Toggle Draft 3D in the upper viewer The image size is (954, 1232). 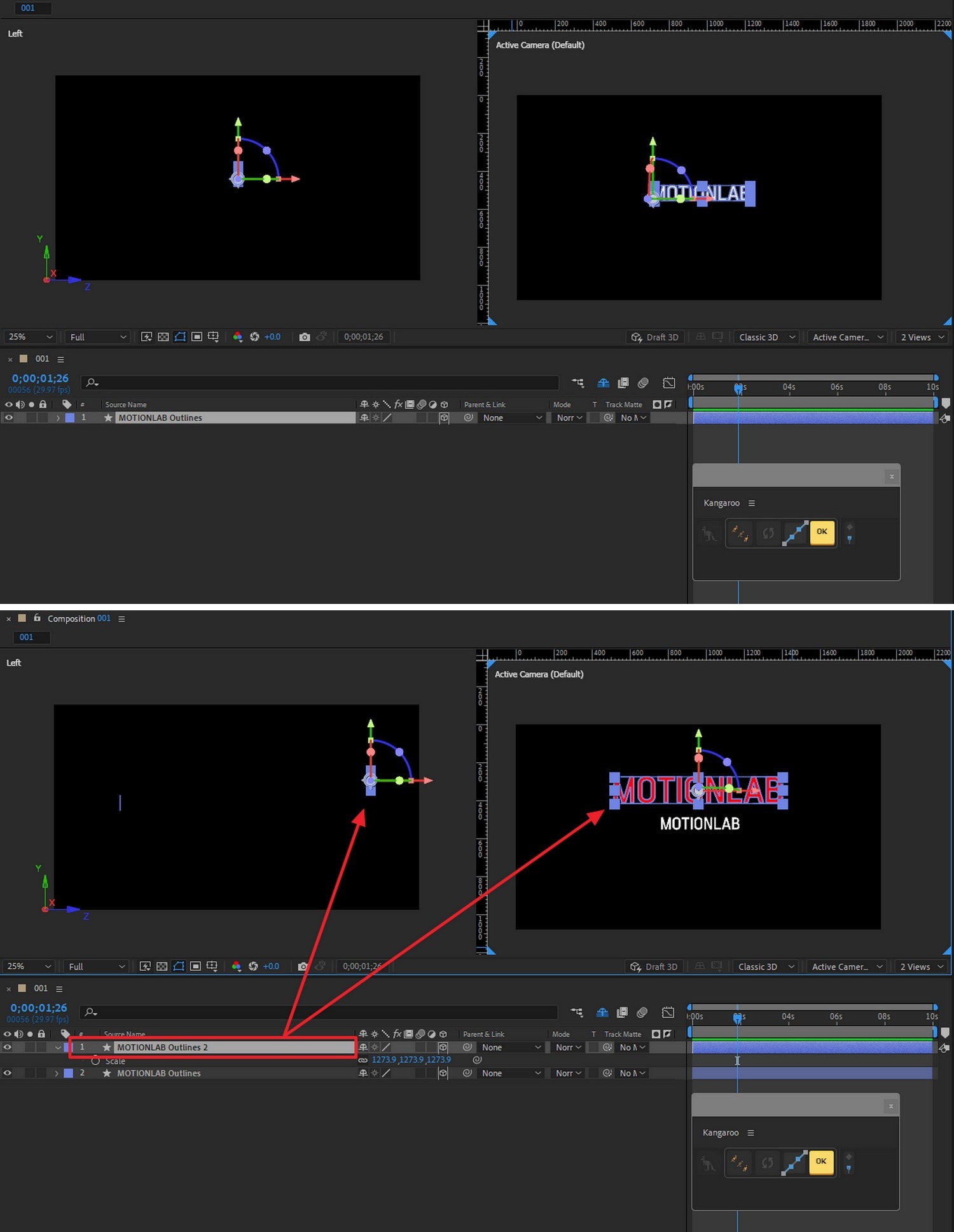[654, 337]
